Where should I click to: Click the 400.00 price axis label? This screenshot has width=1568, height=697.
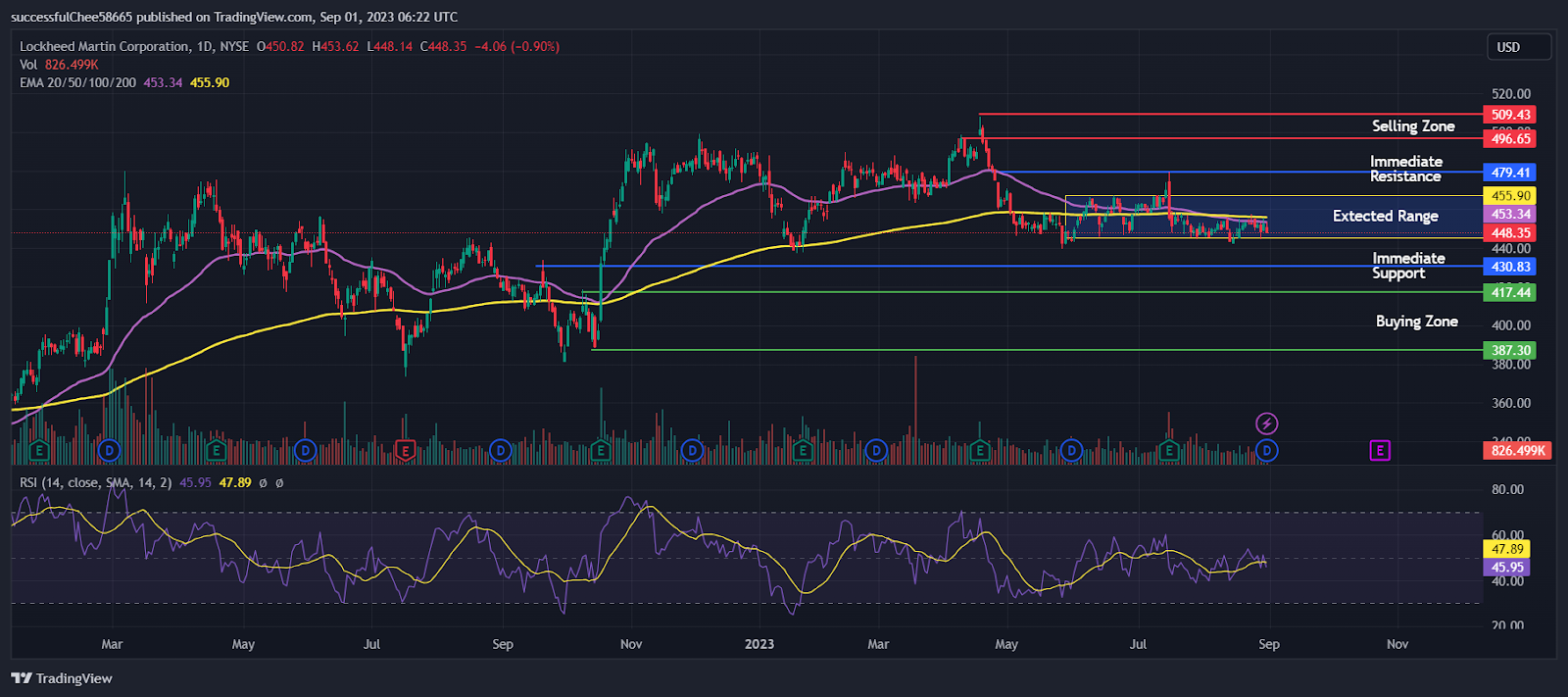coord(1510,325)
